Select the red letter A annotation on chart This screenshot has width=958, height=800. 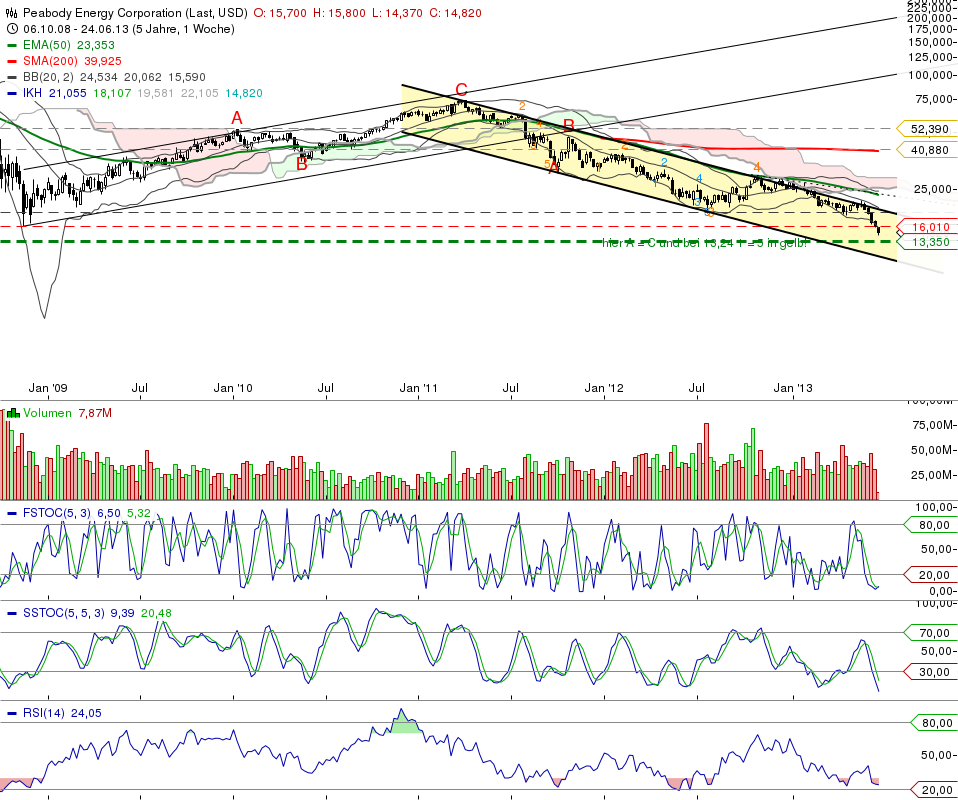coord(237,118)
